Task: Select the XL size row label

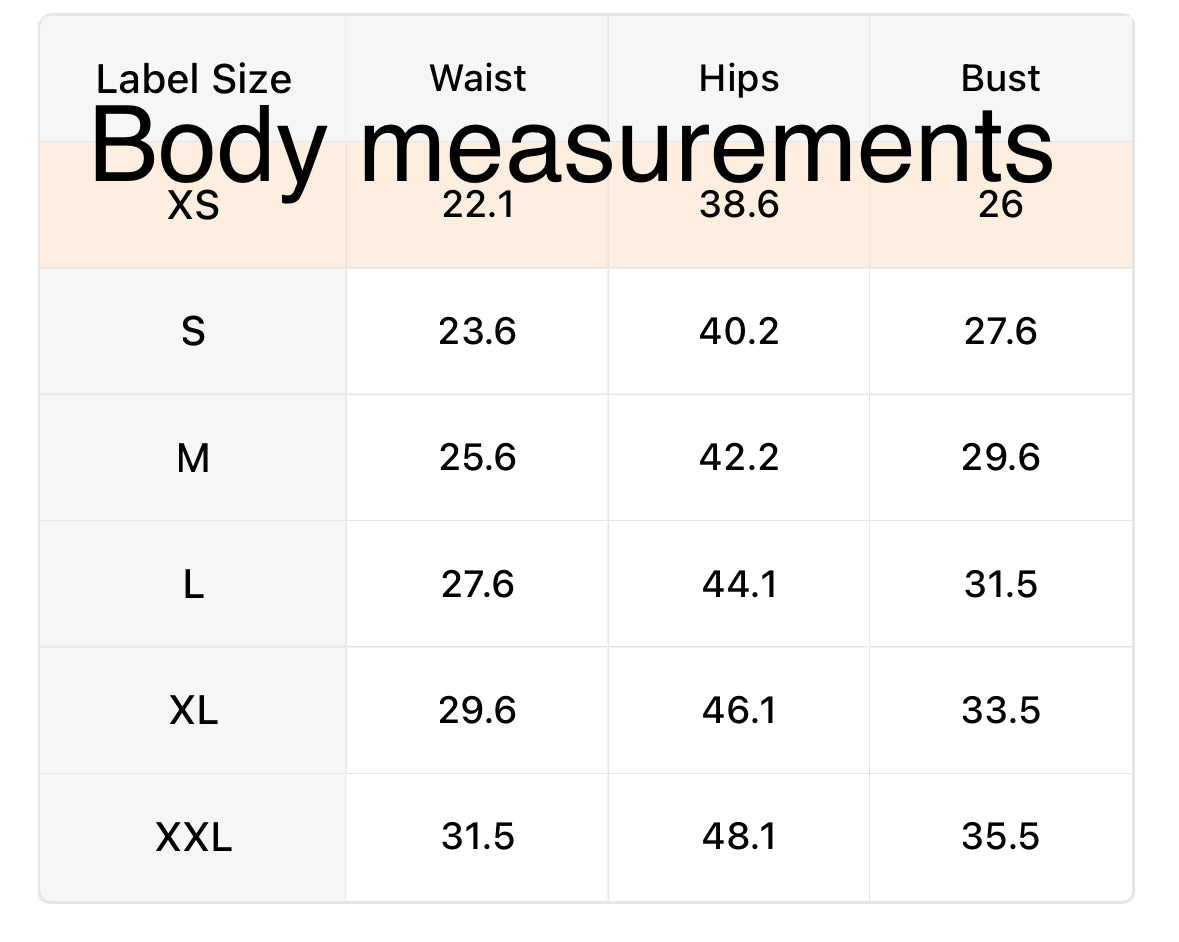Action: [193, 710]
